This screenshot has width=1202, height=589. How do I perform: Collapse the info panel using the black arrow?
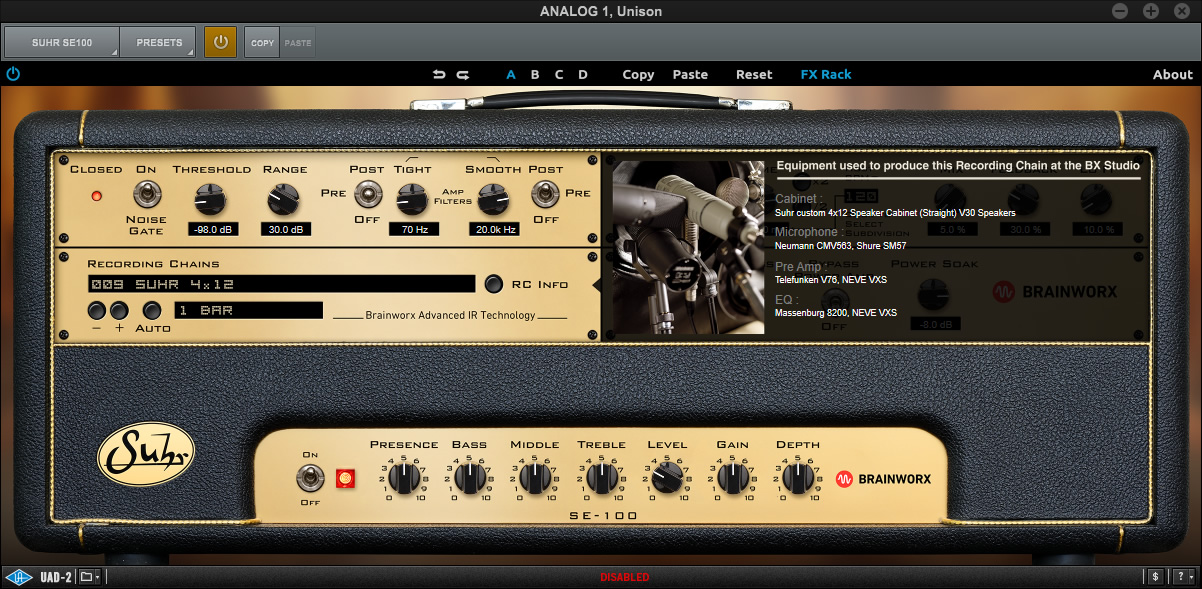click(598, 285)
